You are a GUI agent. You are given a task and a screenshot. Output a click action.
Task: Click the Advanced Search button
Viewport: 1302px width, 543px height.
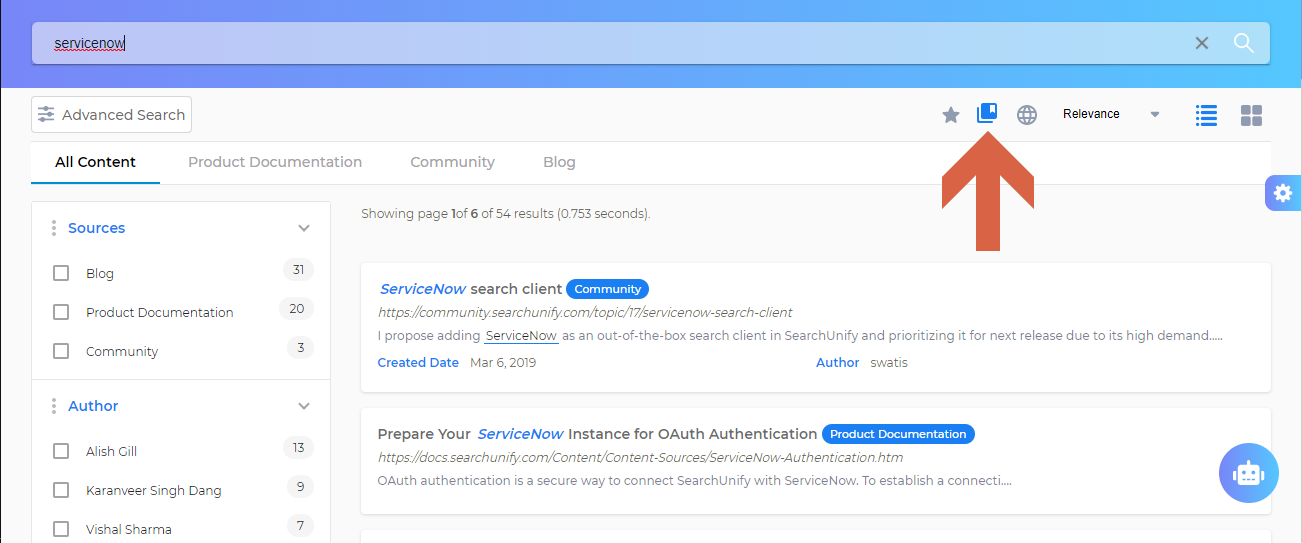pos(111,115)
